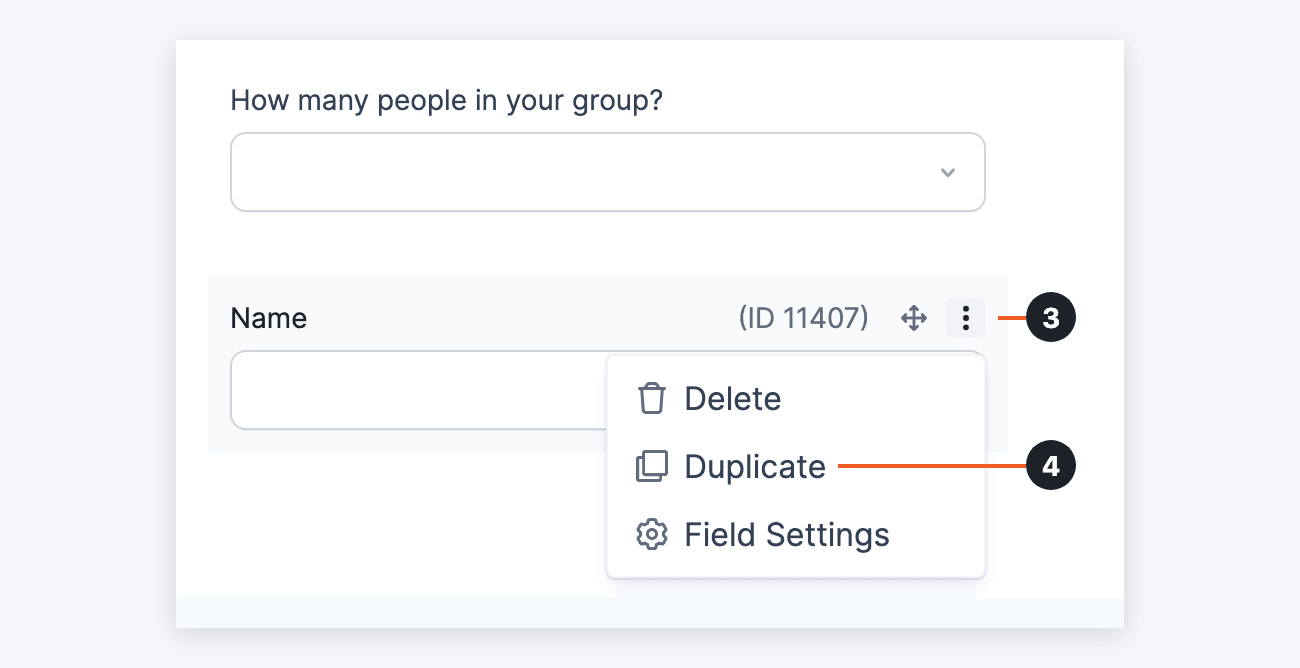
Task: Click the '(ID 11407)' text
Action: point(804,319)
